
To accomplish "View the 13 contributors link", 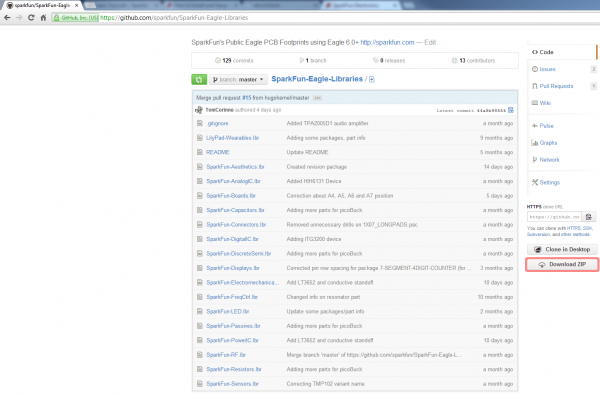I will coord(473,60).
